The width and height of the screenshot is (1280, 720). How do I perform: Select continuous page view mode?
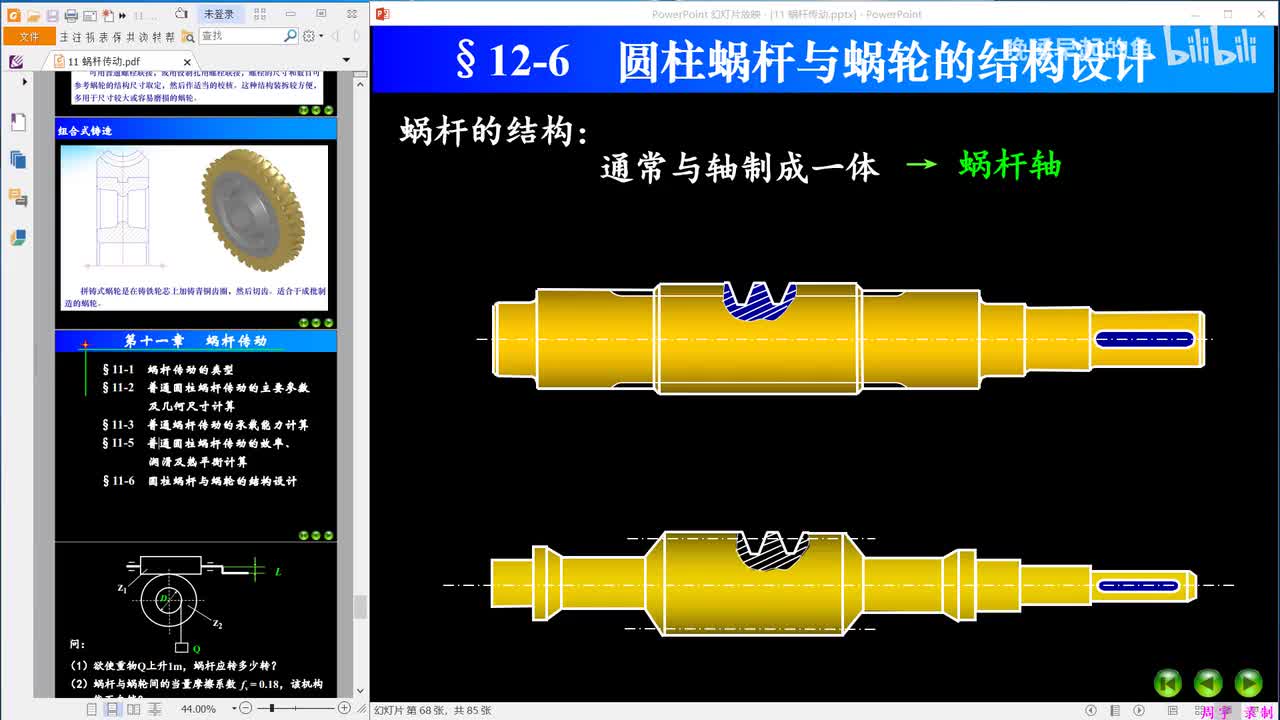coord(112,709)
